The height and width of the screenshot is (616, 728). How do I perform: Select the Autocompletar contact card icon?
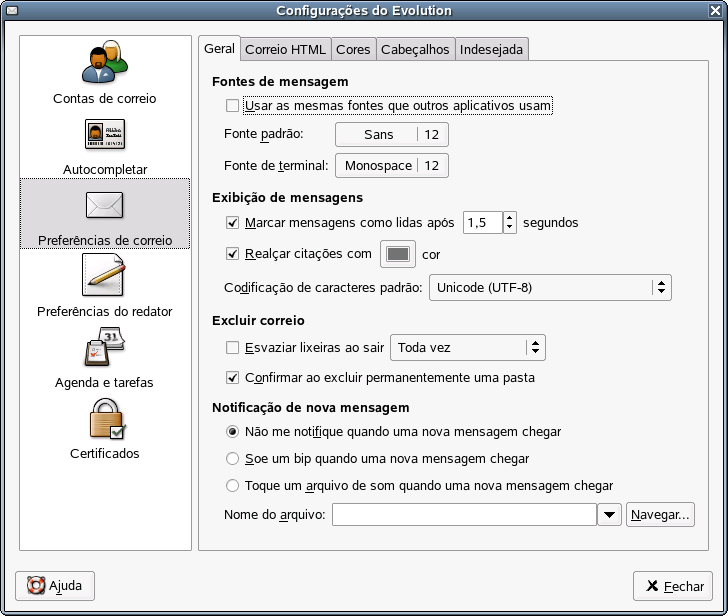tap(105, 134)
